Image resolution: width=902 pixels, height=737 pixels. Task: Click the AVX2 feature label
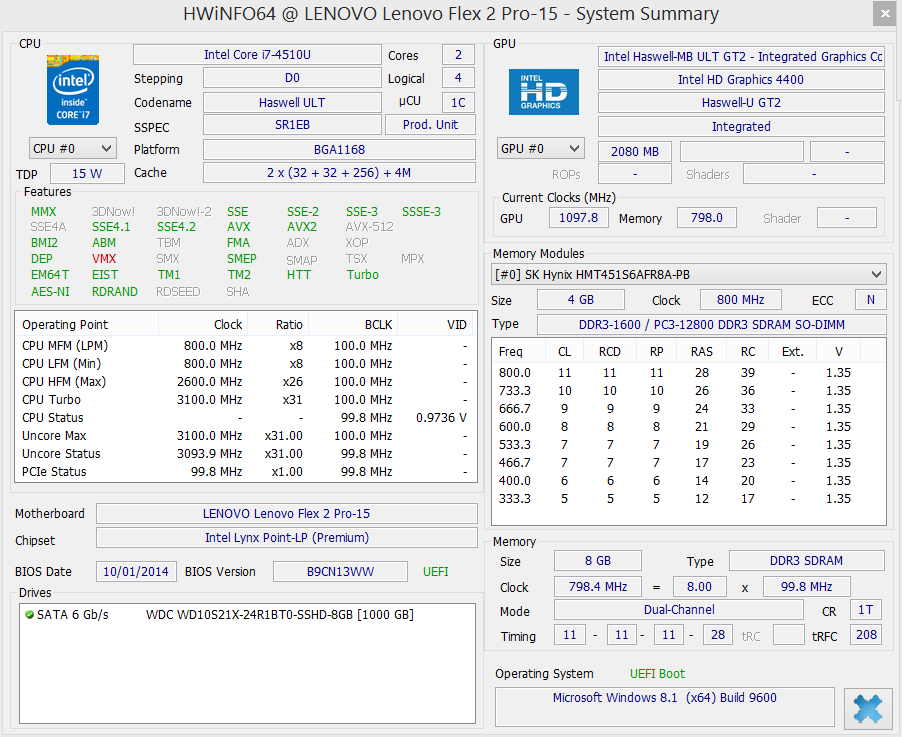pyautogui.click(x=301, y=227)
